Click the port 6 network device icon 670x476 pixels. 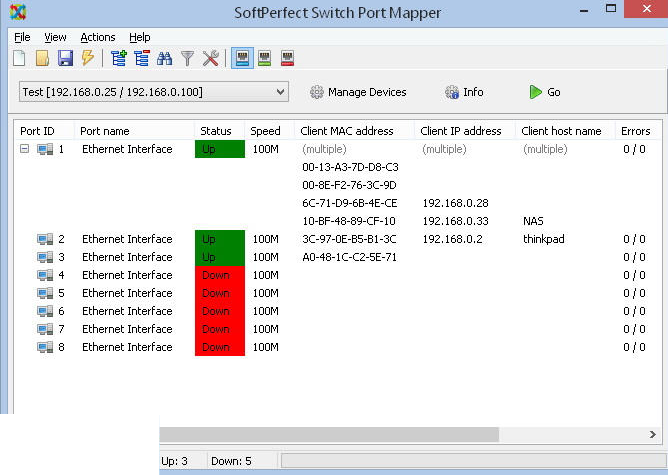tap(45, 311)
